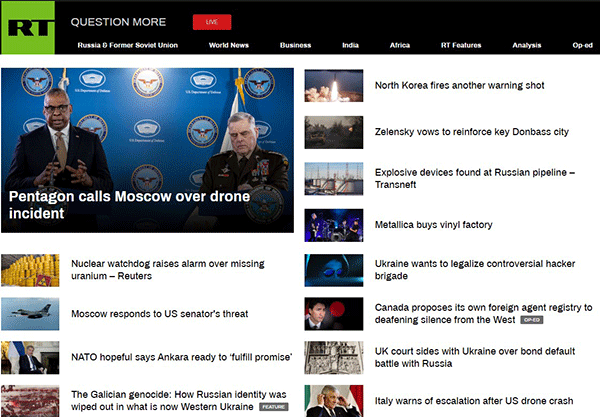Read 'Moscow responds to US senator's threat'
The height and width of the screenshot is (417, 600).
pyautogui.click(x=160, y=314)
